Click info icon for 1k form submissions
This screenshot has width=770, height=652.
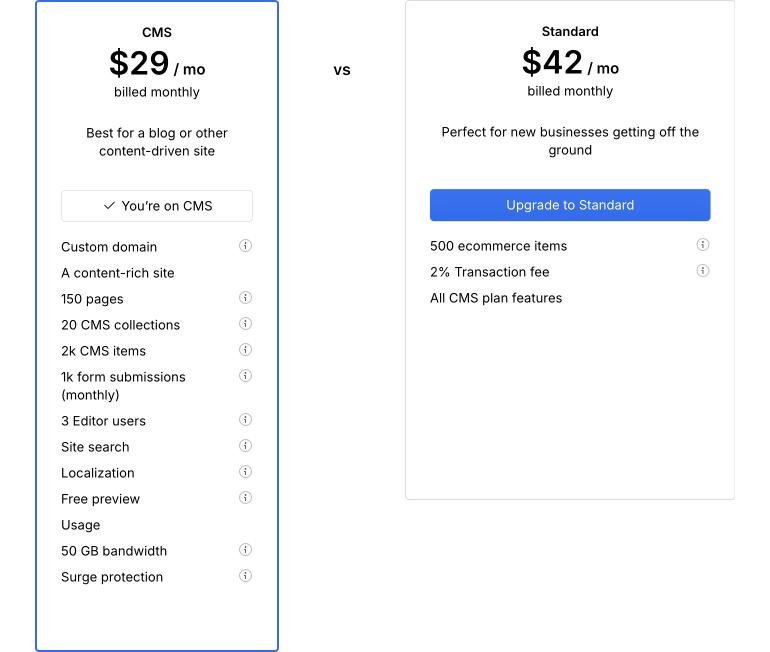pos(245,376)
